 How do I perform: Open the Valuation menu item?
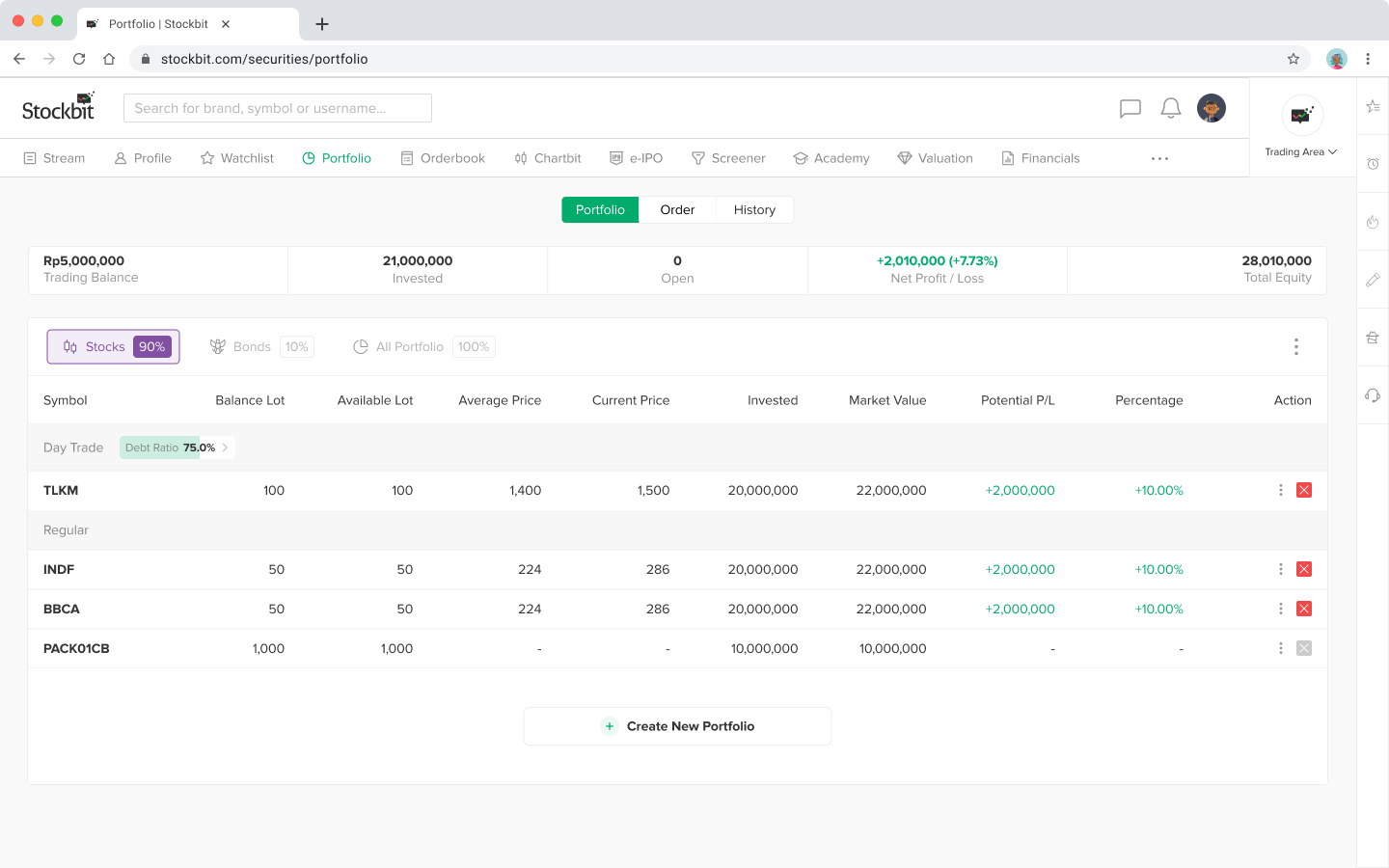[x=935, y=158]
